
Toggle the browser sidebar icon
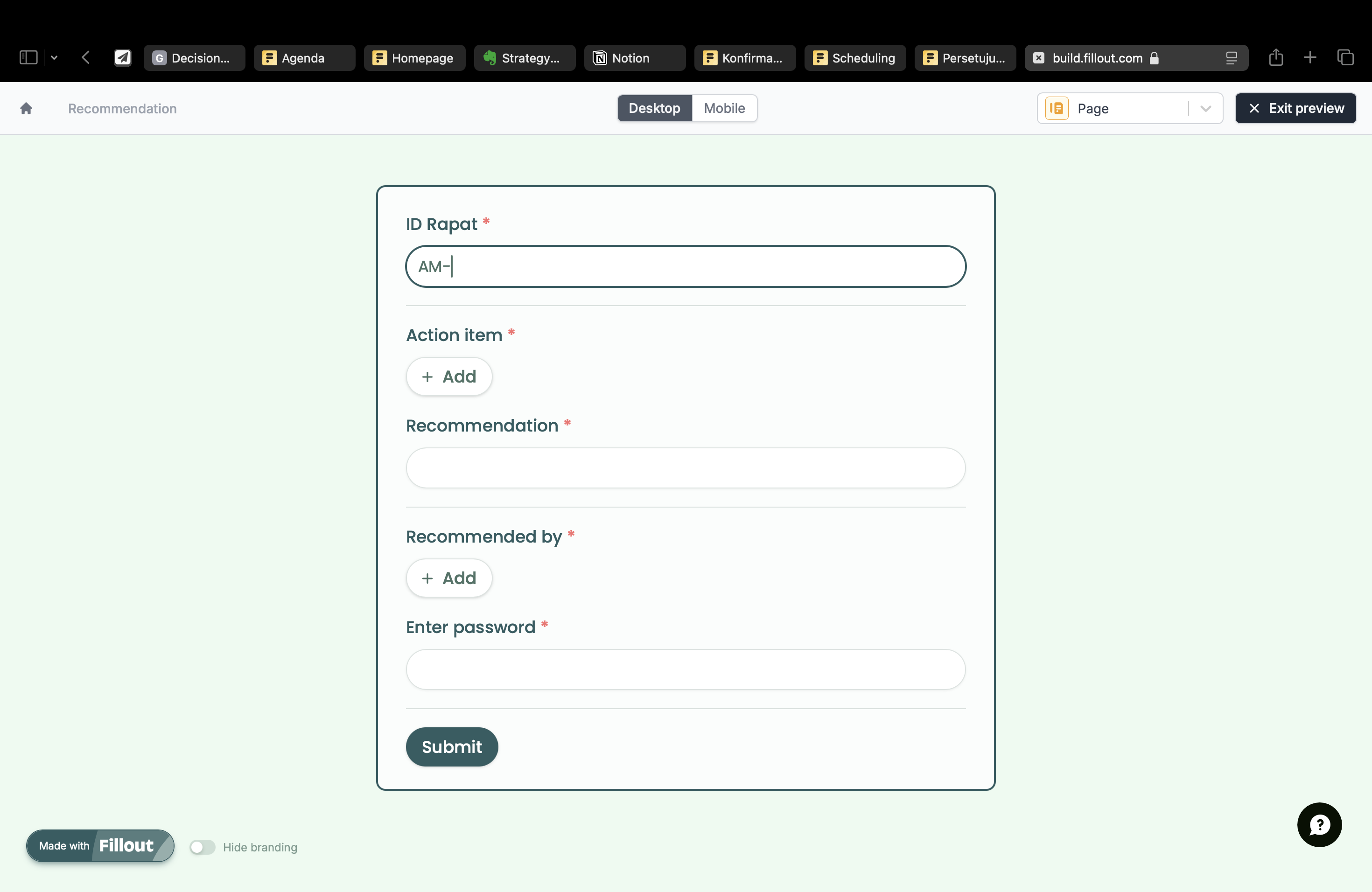pos(28,58)
